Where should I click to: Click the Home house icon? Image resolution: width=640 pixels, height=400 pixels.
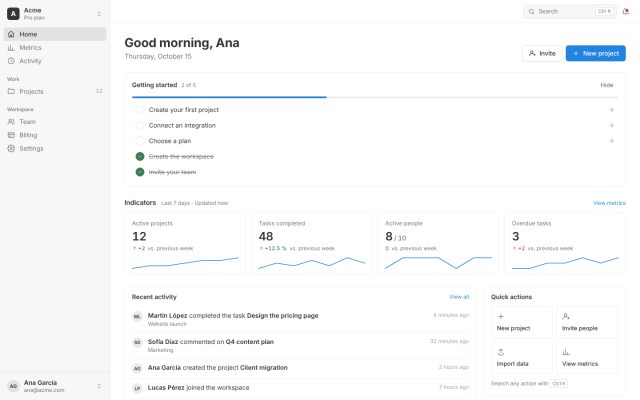click(11, 34)
